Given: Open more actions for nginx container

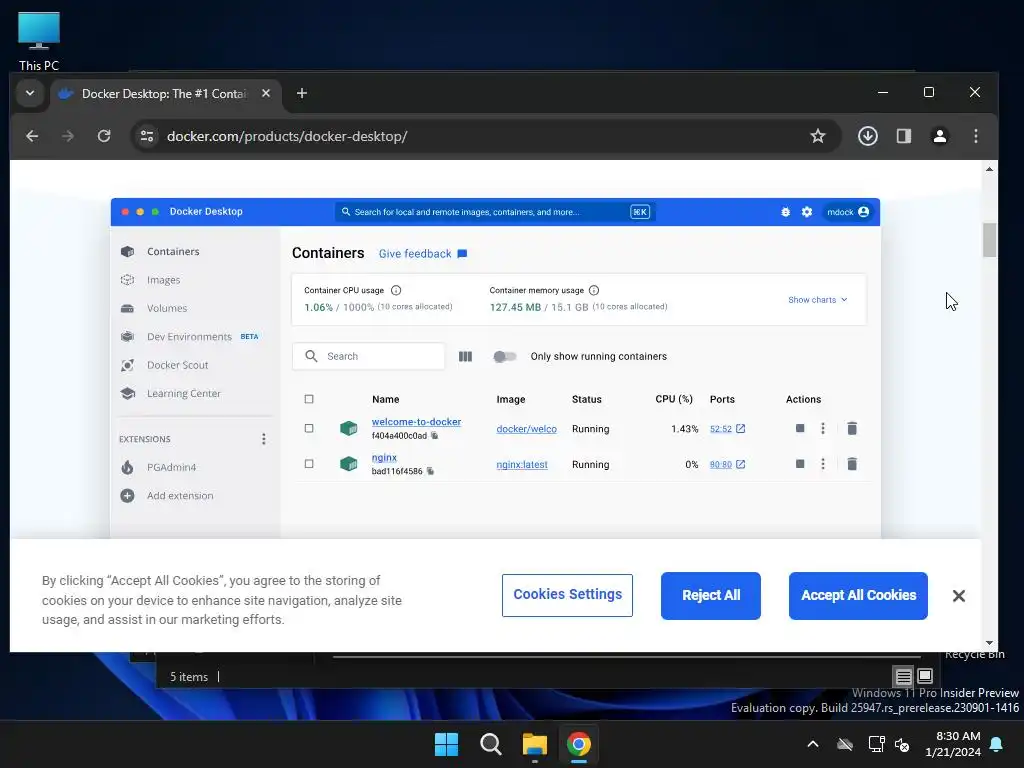Looking at the screenshot, I should (x=823, y=464).
